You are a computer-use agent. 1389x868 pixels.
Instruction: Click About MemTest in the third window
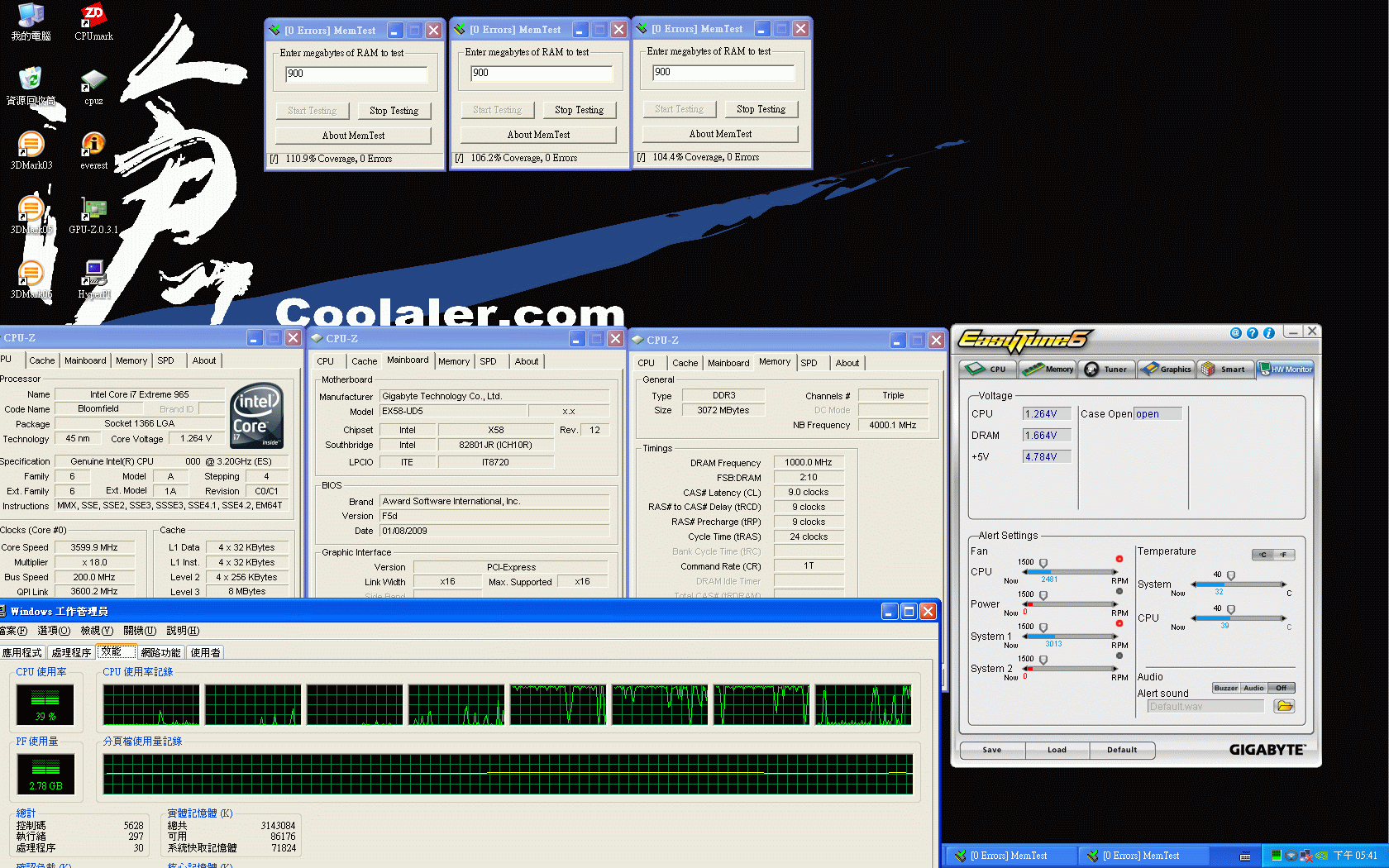pos(720,134)
